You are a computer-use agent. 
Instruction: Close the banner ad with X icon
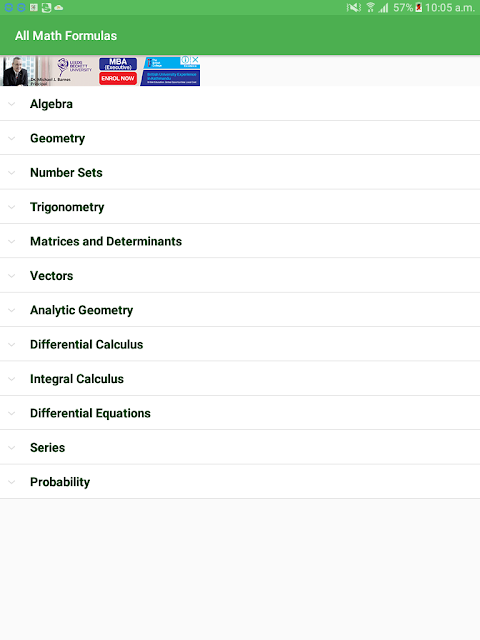click(x=196, y=60)
